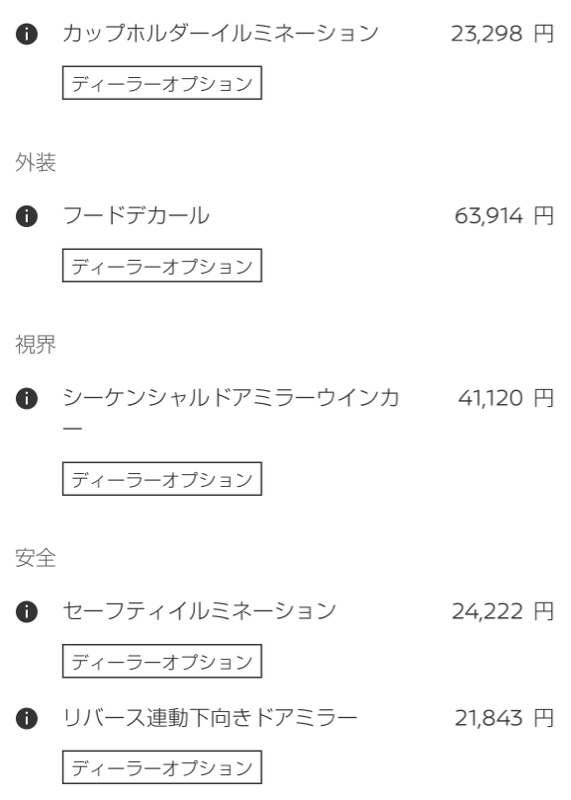Select the シーケンシャルドアミラーウインカー item name

coord(231,413)
